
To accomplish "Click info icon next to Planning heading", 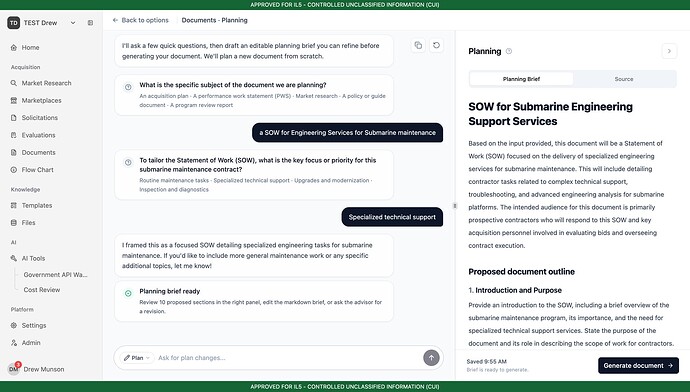I will click(x=509, y=51).
